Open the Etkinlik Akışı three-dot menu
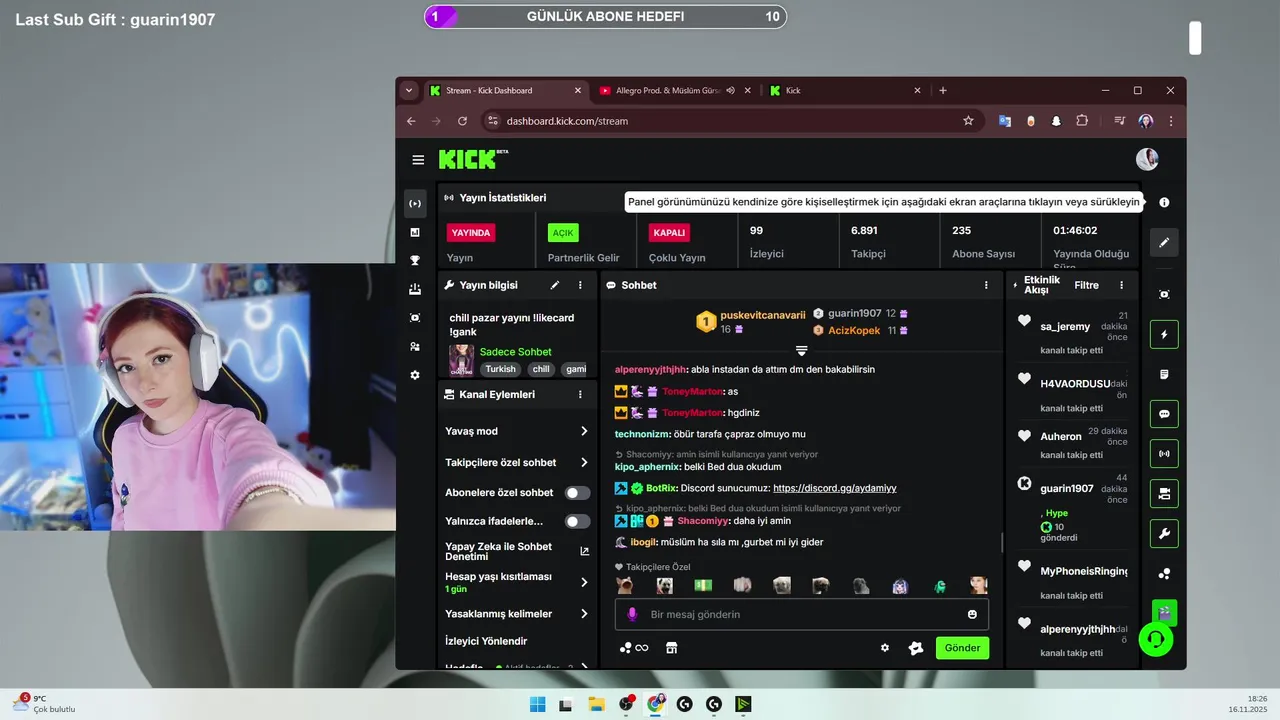 pyautogui.click(x=1122, y=285)
